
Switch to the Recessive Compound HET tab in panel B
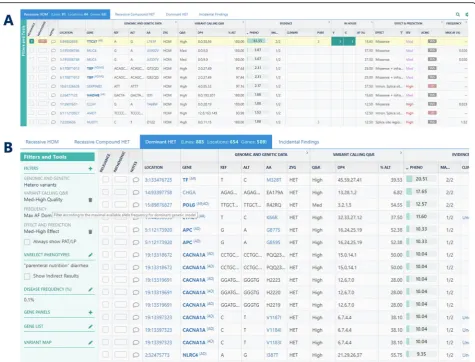pos(102,142)
